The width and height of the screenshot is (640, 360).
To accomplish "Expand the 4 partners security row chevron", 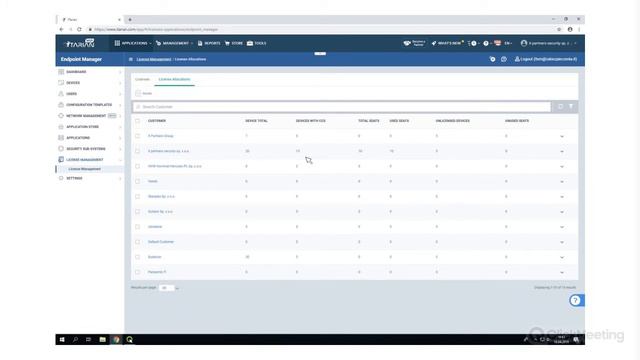I will [562, 151].
